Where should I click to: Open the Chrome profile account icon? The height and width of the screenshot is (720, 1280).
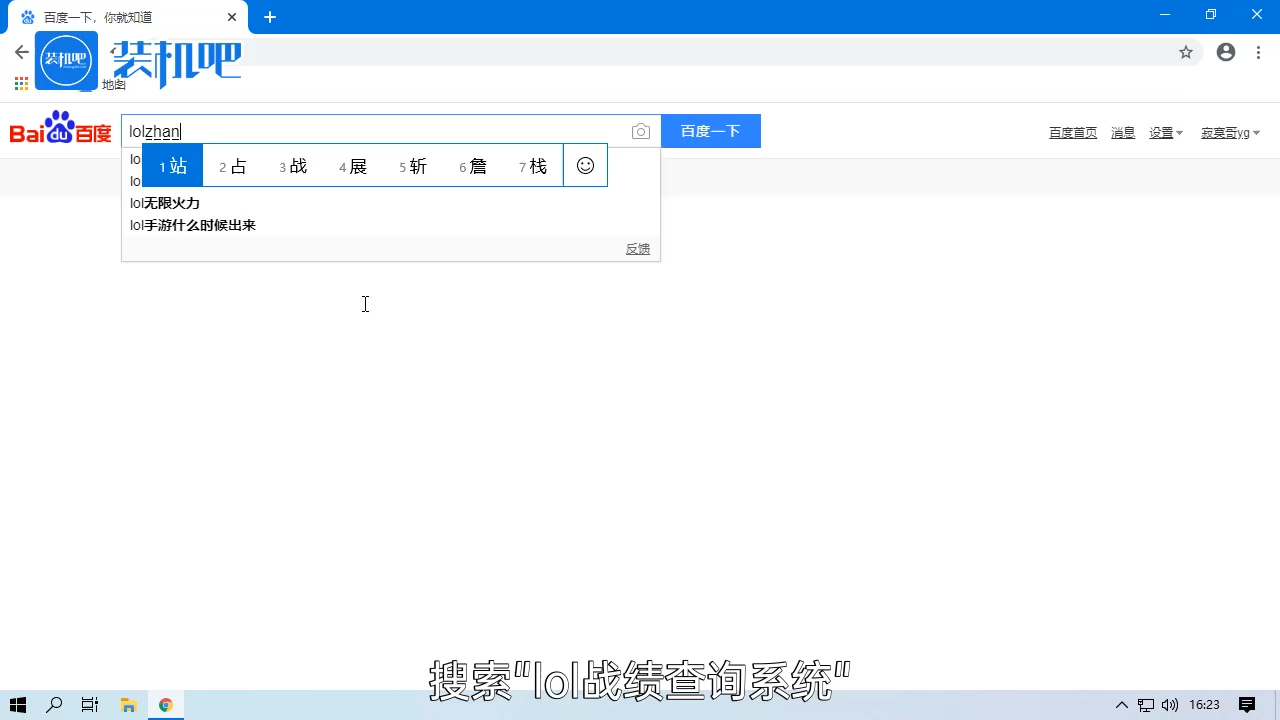(x=1226, y=52)
